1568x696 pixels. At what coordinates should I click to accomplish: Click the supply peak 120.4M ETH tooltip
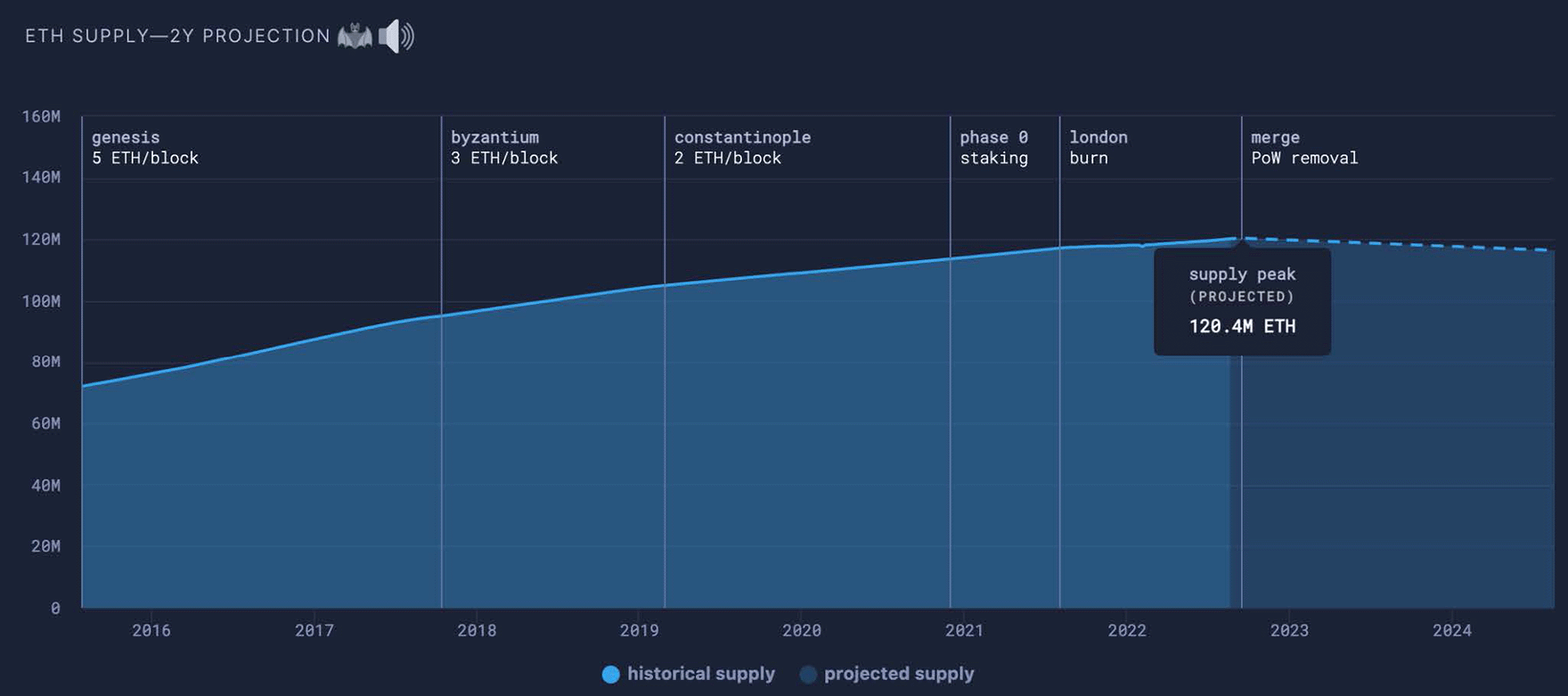[x=1242, y=302]
